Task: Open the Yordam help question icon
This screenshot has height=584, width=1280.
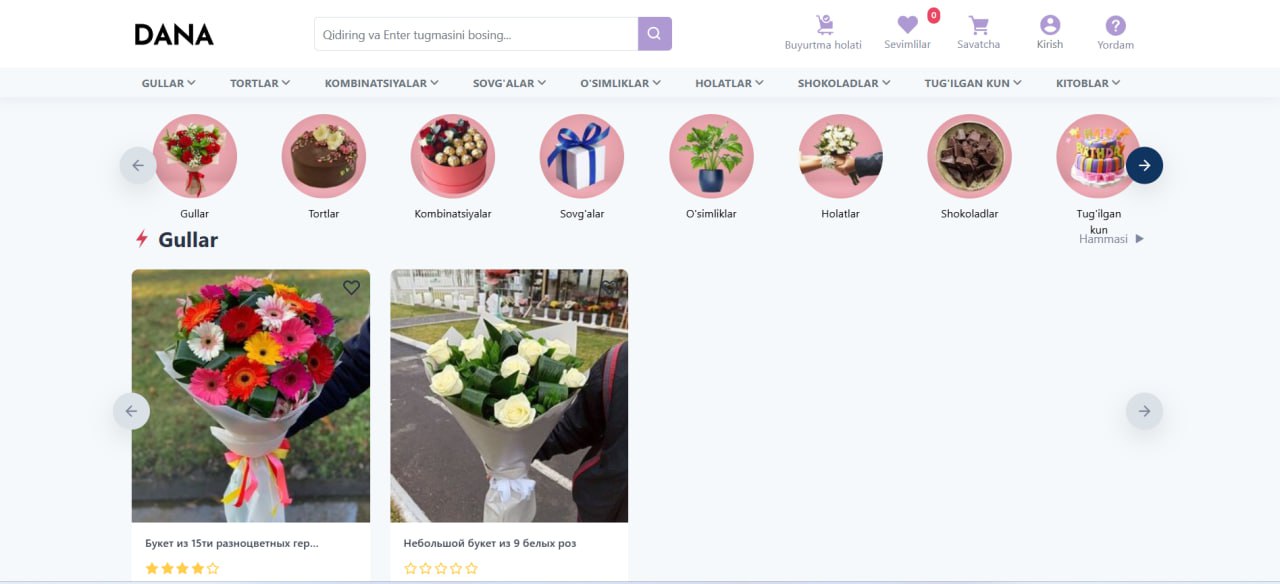Action: coord(1116,25)
